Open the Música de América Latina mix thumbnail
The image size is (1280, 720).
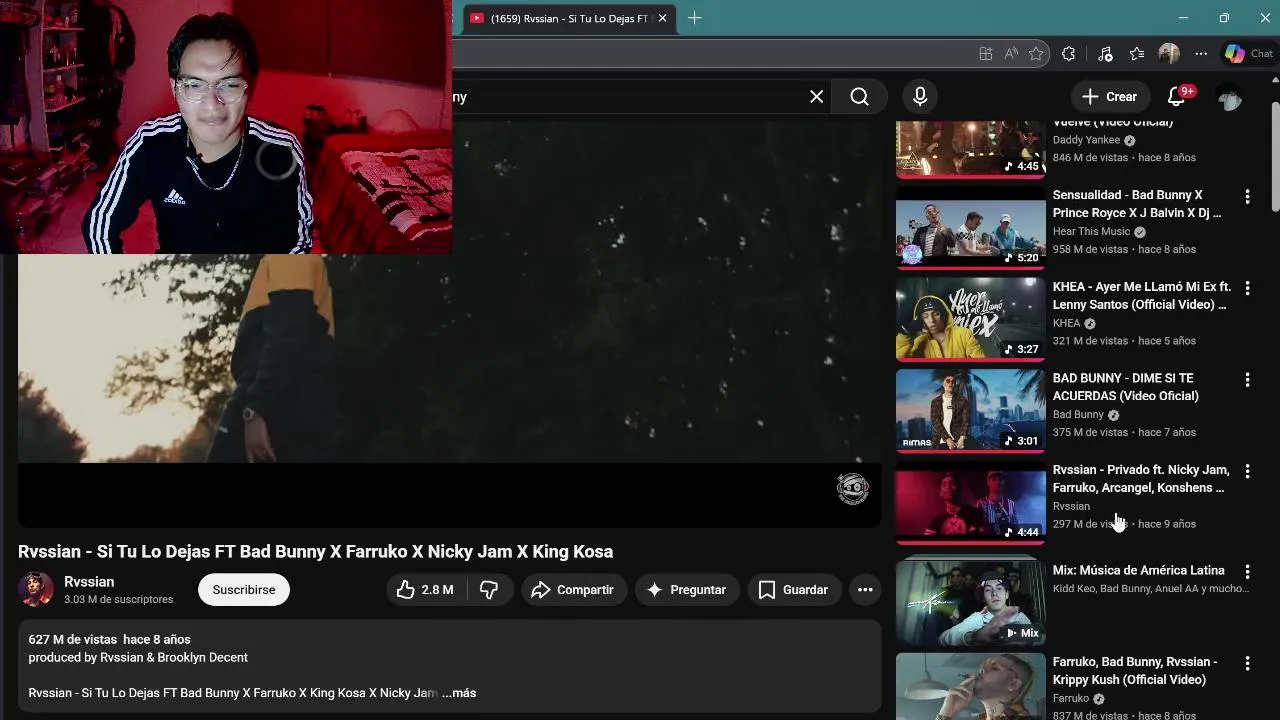(970, 602)
